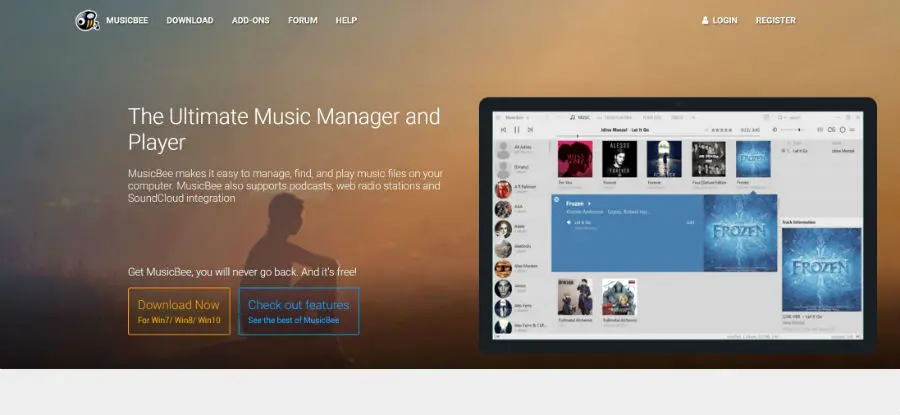Open the FORUM navigation link
This screenshot has width=900, height=415.
point(302,20)
